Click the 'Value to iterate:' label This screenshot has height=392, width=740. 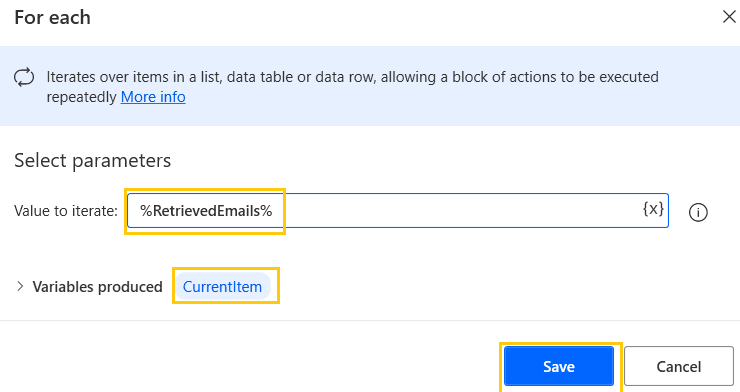coord(66,211)
